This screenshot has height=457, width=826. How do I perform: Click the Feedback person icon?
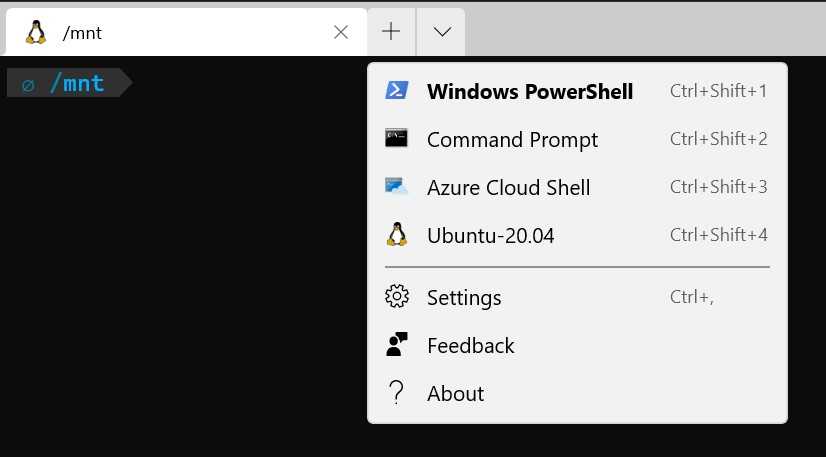pyautogui.click(x=396, y=345)
